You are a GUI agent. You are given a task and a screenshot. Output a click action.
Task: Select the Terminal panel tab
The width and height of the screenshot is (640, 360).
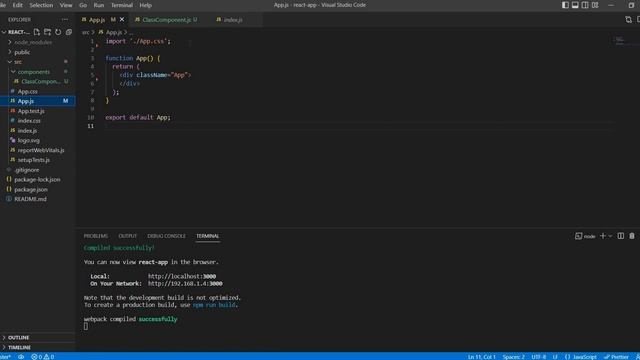(208, 236)
